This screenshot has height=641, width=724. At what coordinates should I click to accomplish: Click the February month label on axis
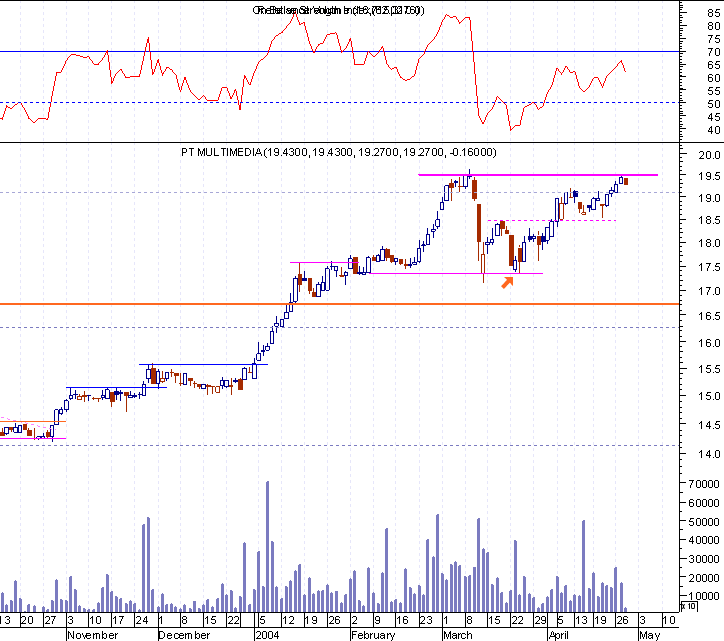[x=373, y=635]
